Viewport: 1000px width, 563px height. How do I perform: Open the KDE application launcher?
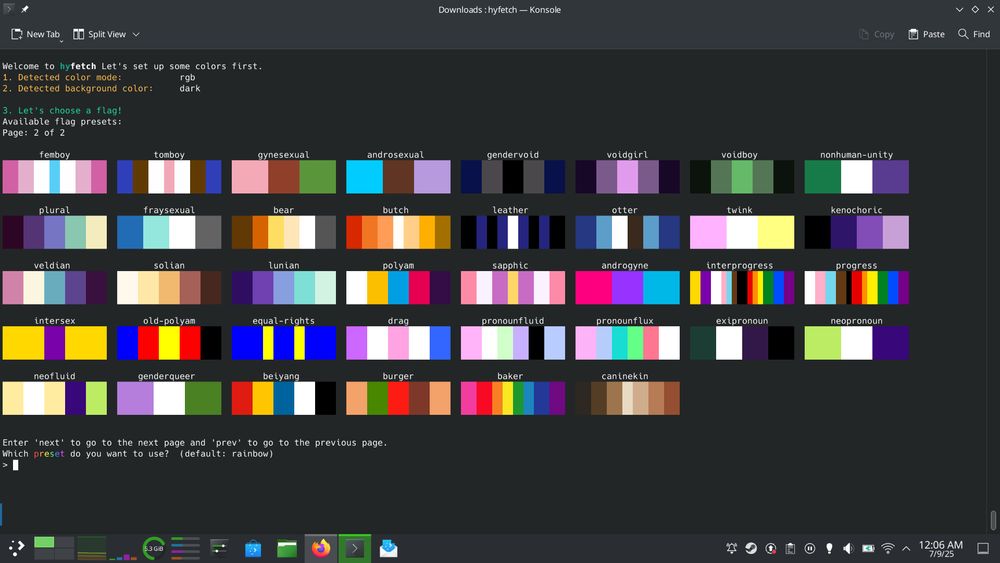tap(16, 548)
